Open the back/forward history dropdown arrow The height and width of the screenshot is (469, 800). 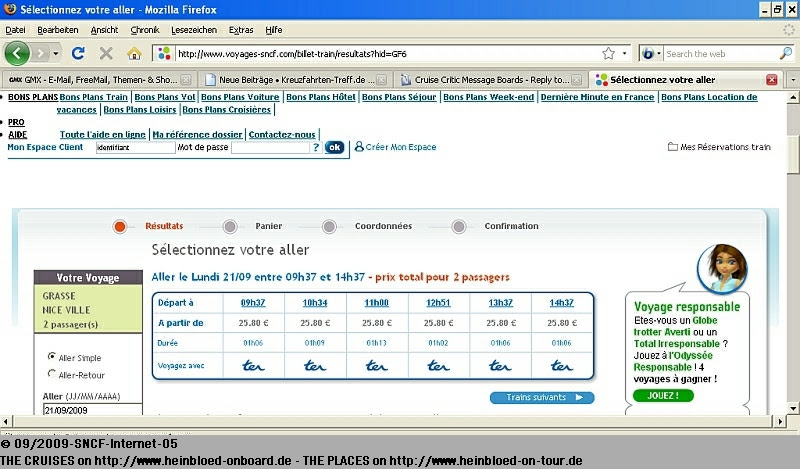[x=56, y=53]
